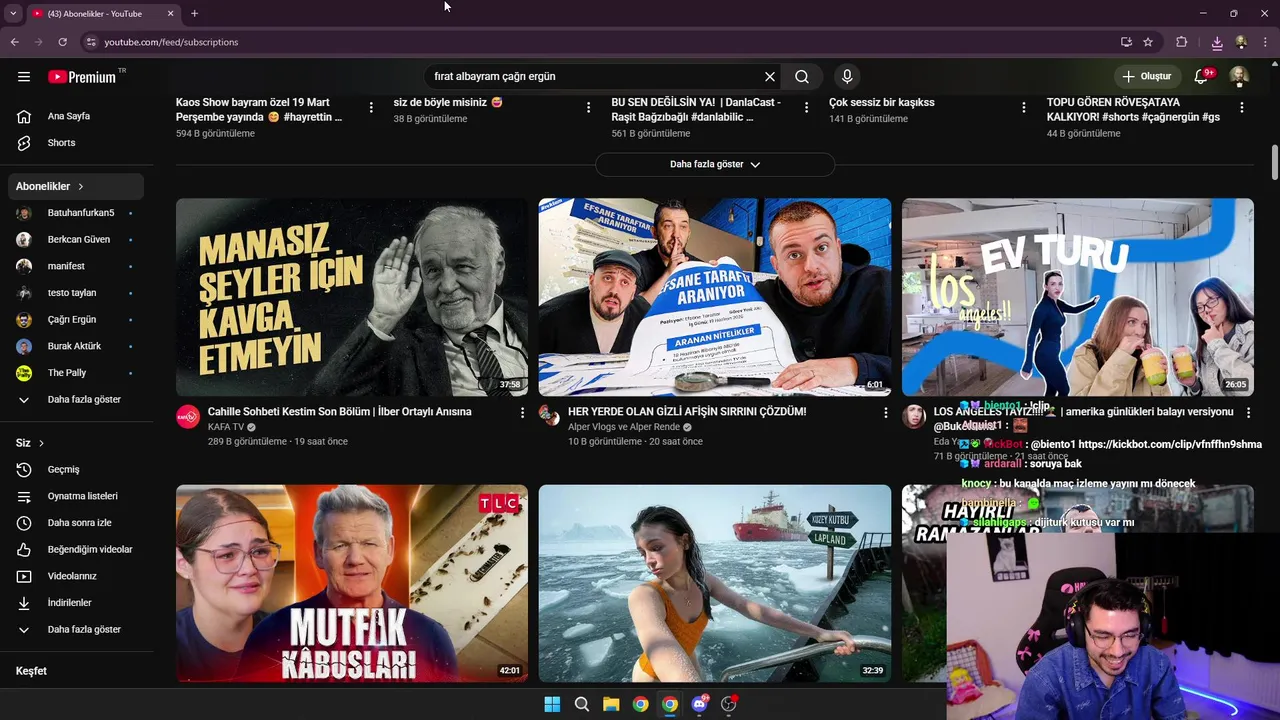Click the search magnifier button
Image resolution: width=1280 pixels, height=720 pixels.
802,76
